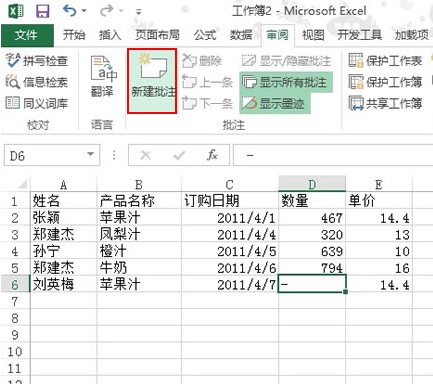The image size is (433, 384).
Task: Click the Excel application icon
Action: point(16,11)
